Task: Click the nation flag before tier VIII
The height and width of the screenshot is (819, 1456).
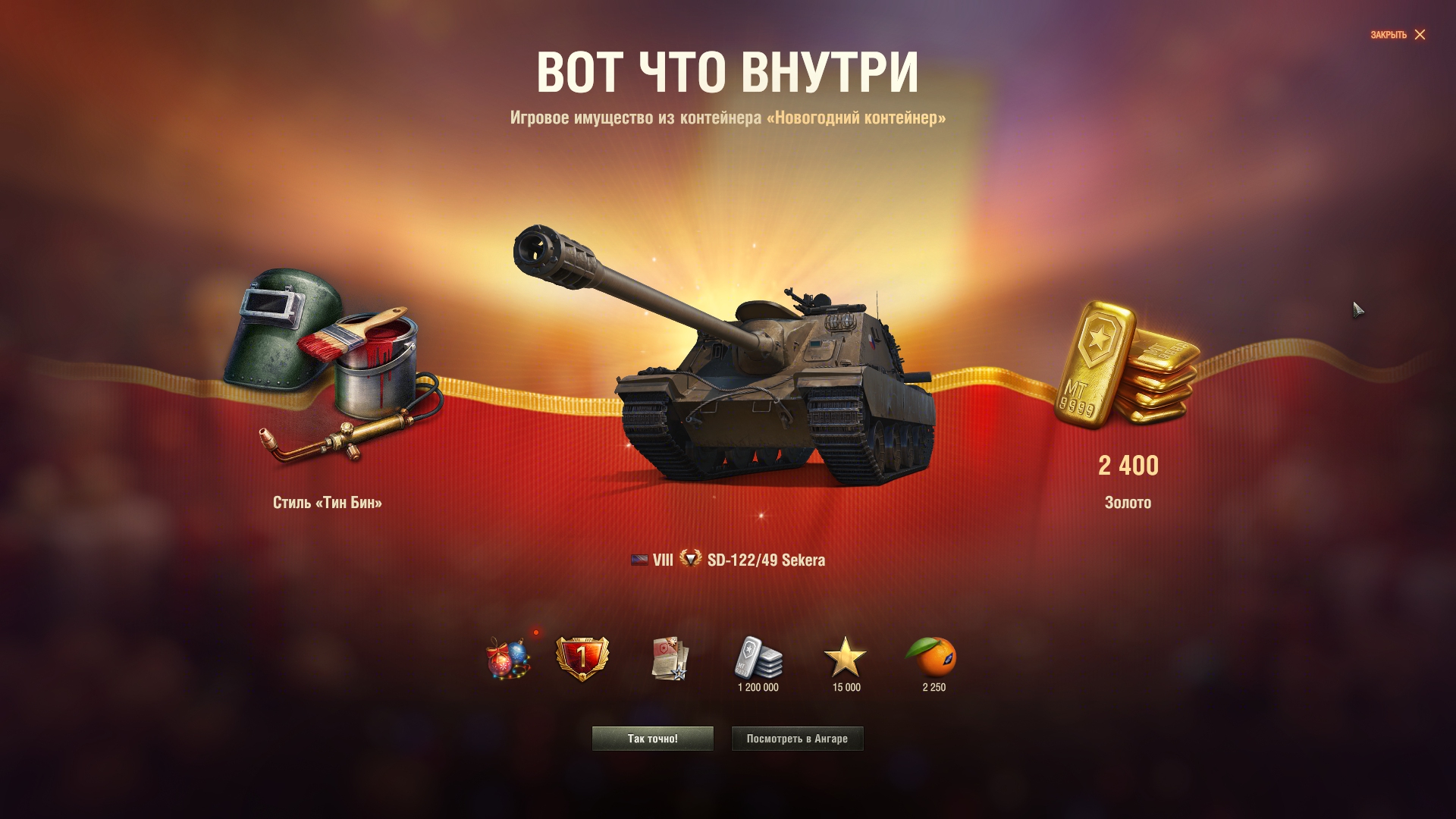Action: 639,560
